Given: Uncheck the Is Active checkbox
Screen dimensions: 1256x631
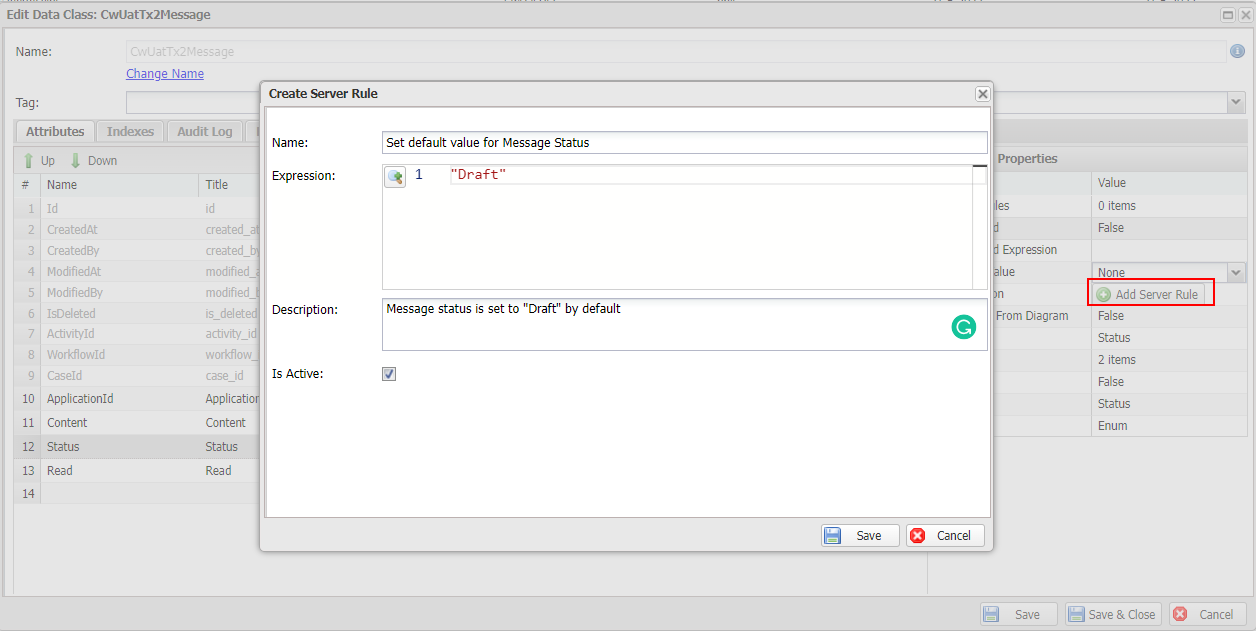Looking at the screenshot, I should coord(389,374).
